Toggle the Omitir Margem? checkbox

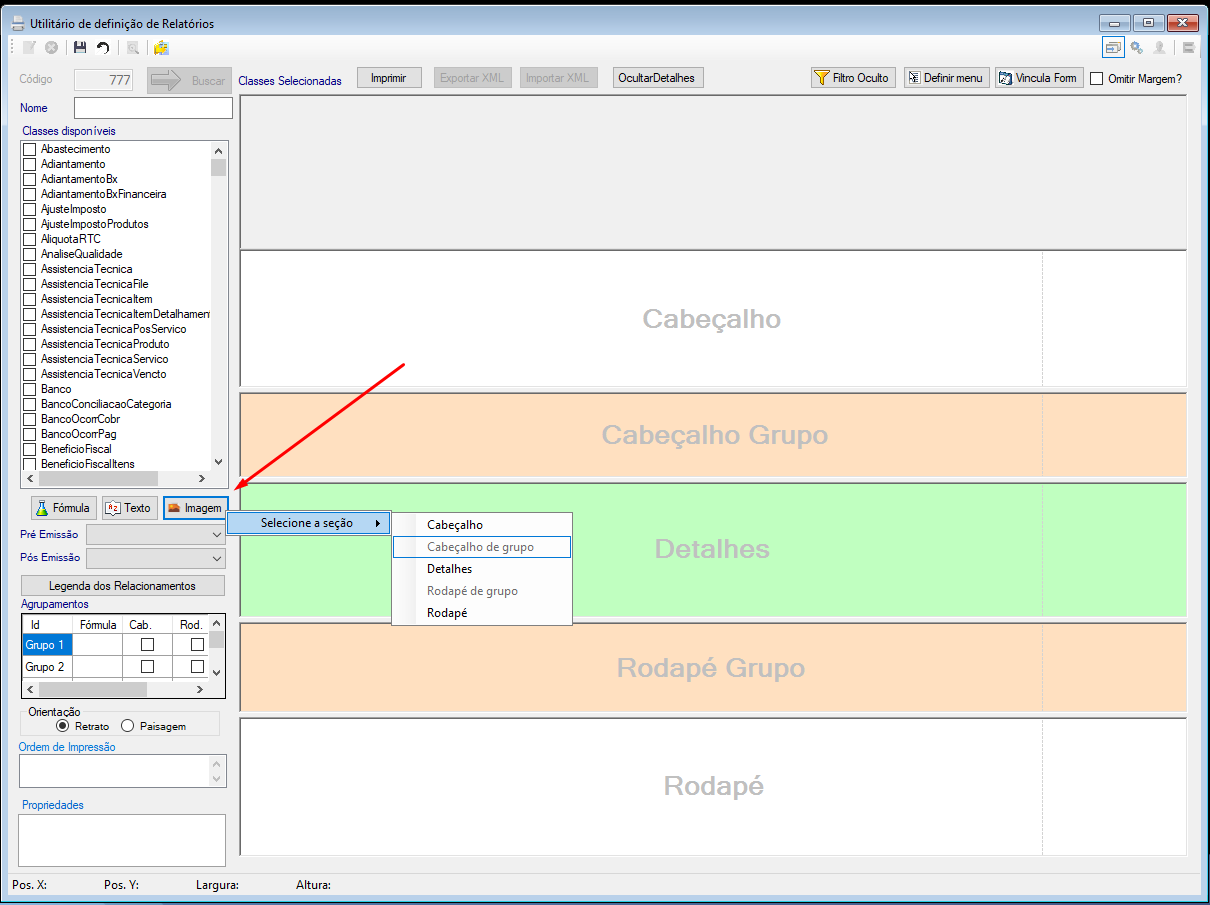click(x=1097, y=78)
